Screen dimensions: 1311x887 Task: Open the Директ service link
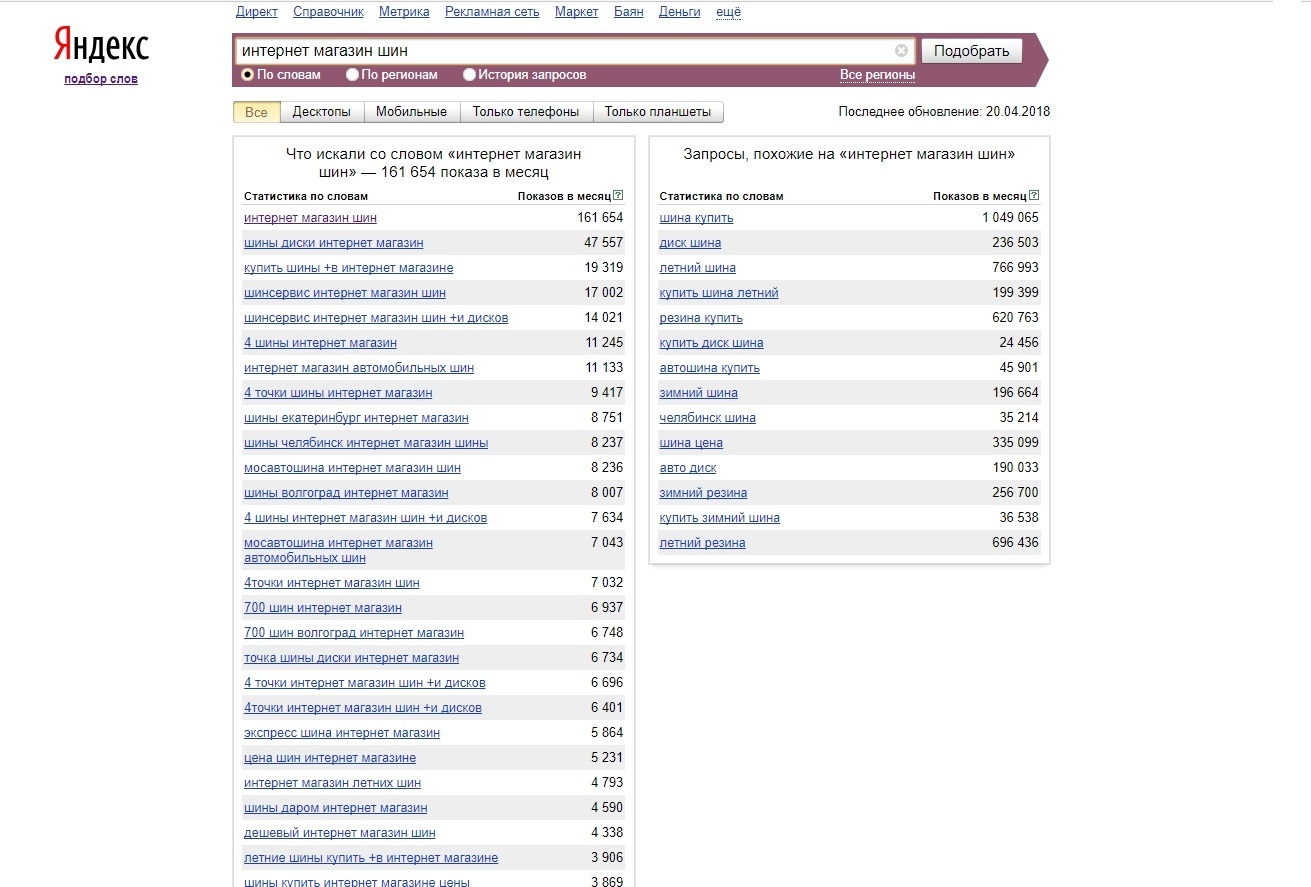coord(257,12)
